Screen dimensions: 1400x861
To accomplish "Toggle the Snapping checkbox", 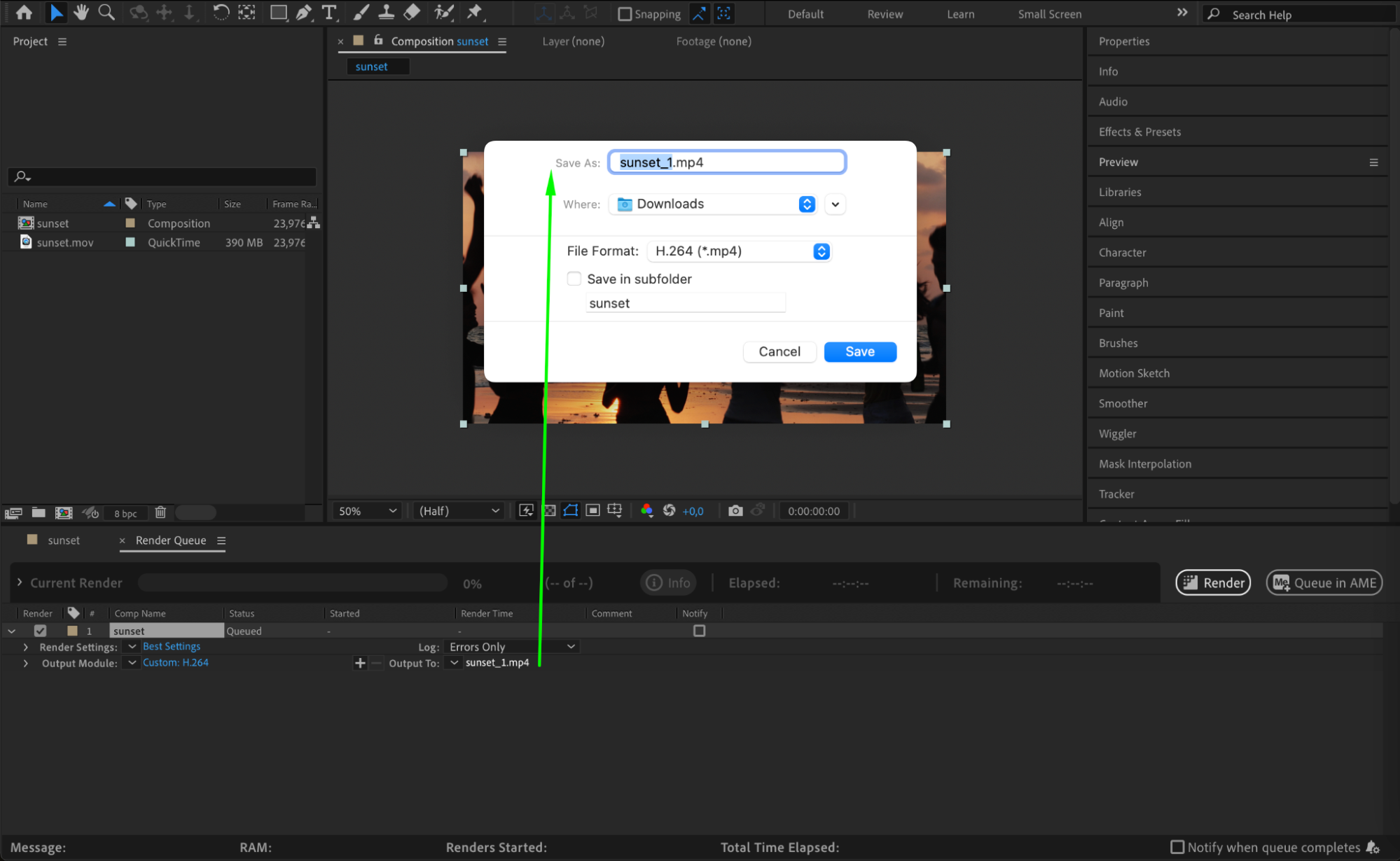I will [625, 14].
